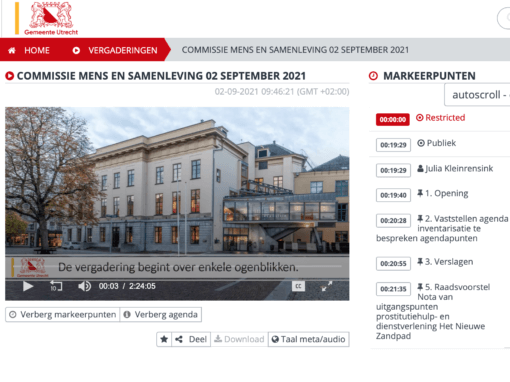Mark meeting as favorite with star button
This screenshot has width=510, height=382.
[164, 339]
